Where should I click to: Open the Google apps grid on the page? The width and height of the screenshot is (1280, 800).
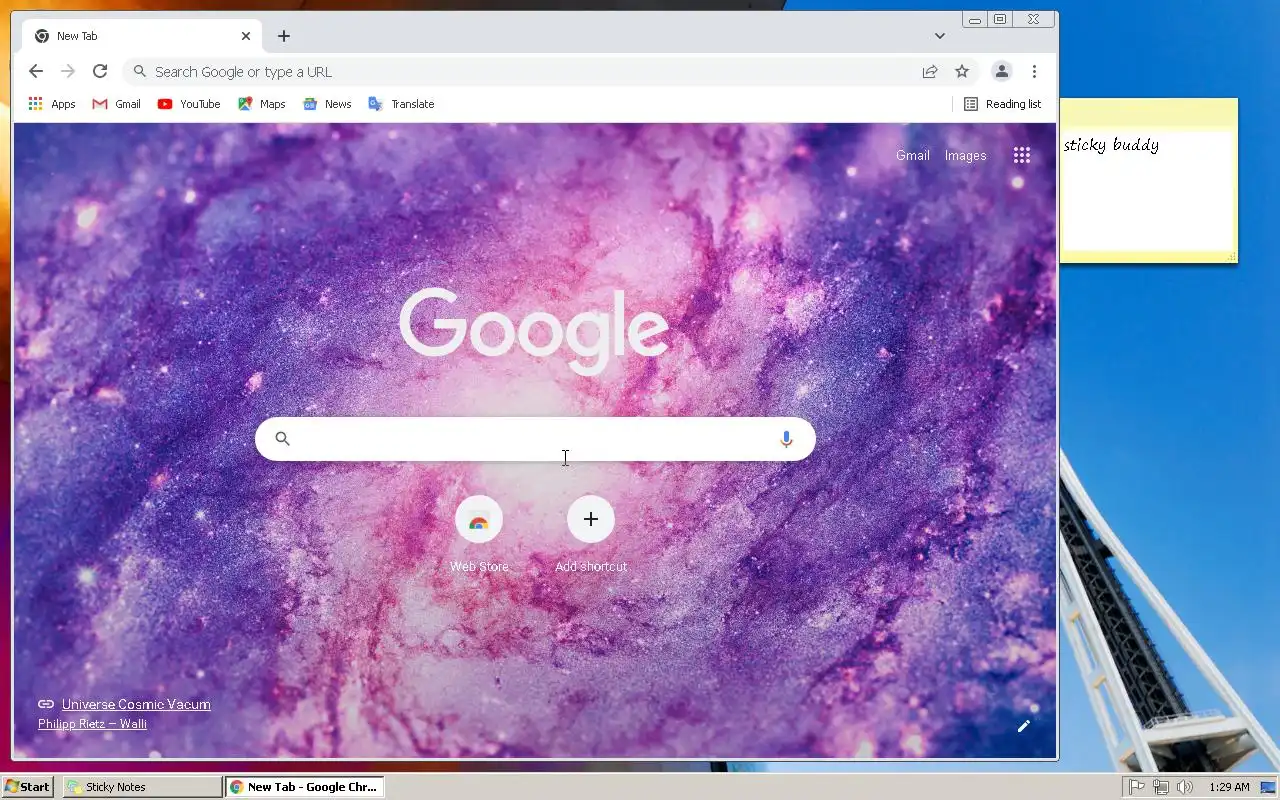tap(1021, 155)
